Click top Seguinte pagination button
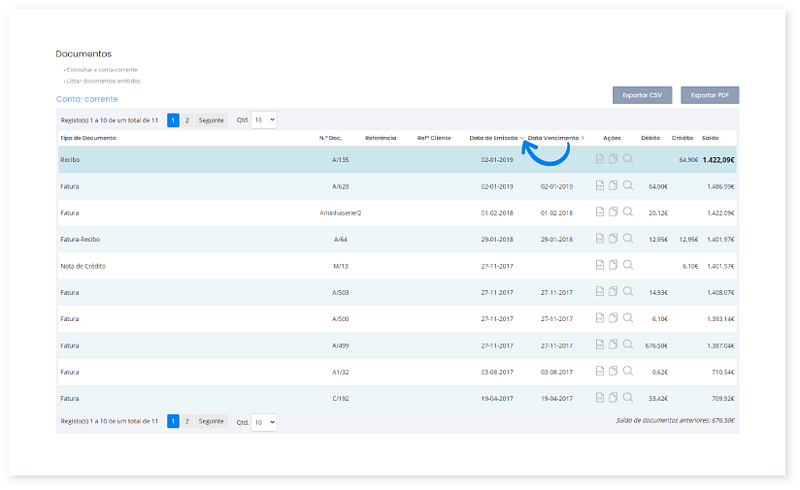This screenshot has height=490, width=800. tap(212, 120)
